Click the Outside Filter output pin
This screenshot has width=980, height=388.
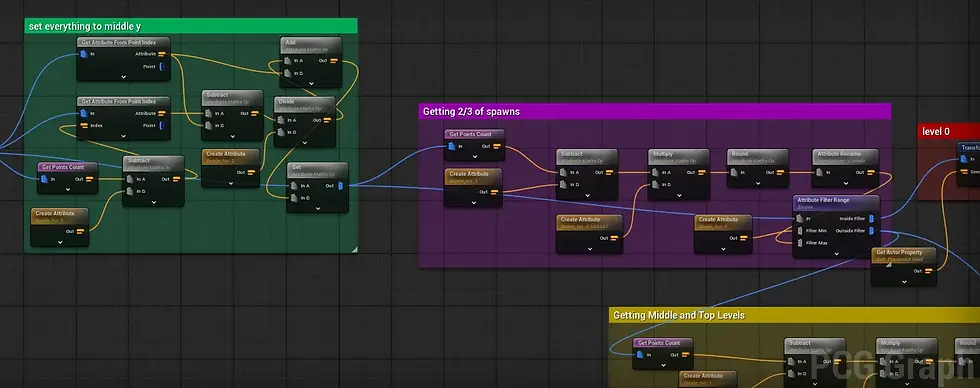(872, 231)
